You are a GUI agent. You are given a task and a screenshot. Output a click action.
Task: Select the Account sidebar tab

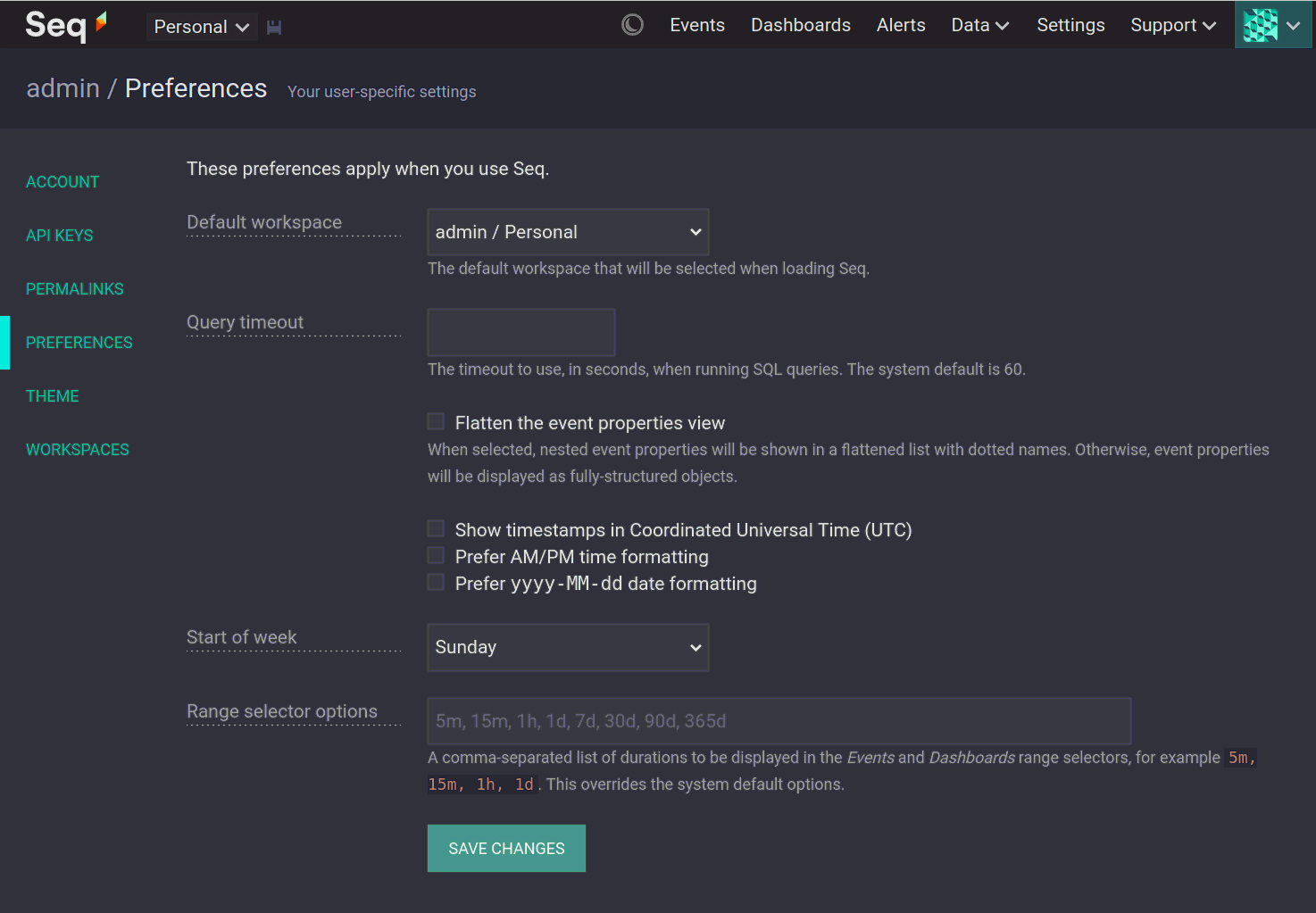coord(62,182)
